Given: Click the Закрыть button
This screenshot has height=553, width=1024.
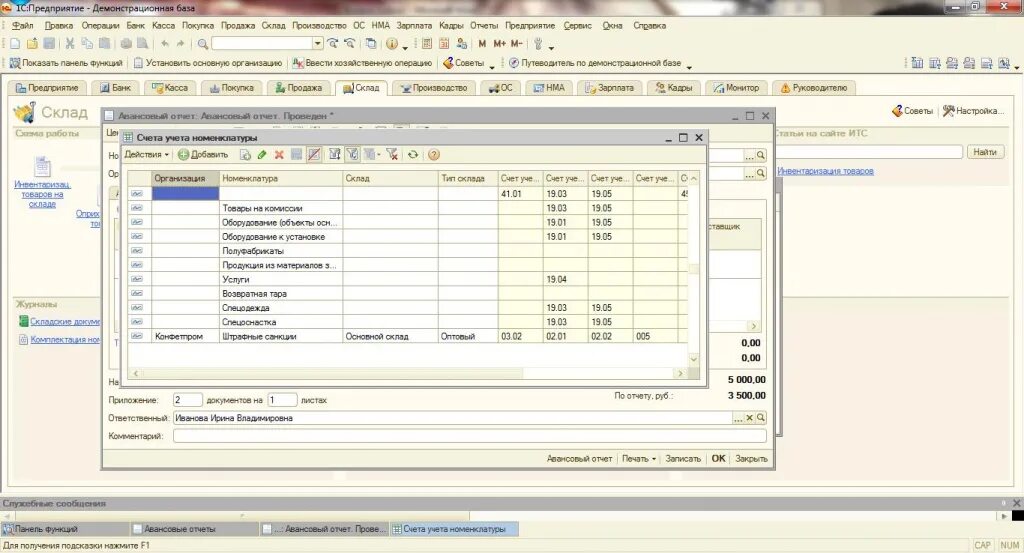Looking at the screenshot, I should point(751,459).
